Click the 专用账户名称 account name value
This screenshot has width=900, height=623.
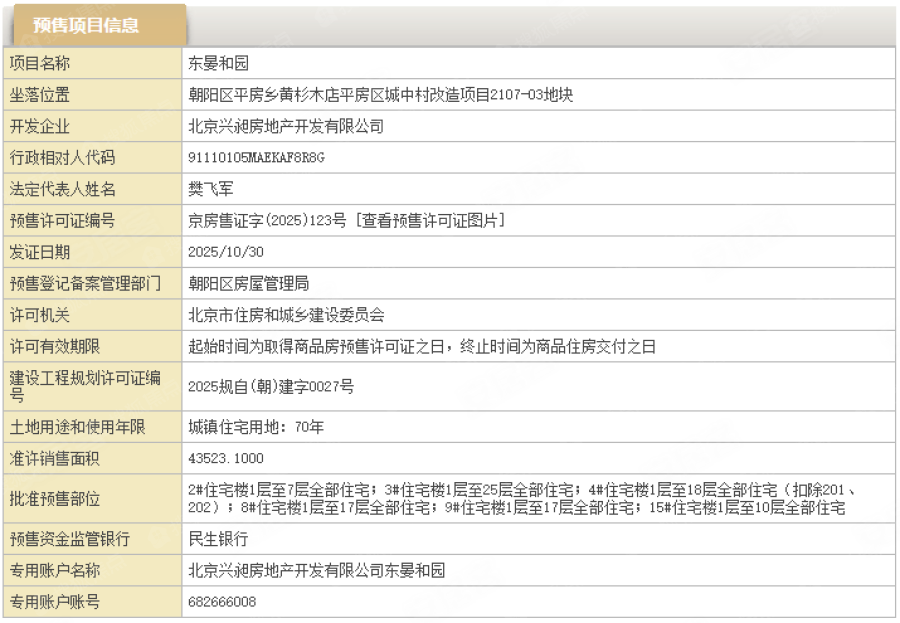[316, 570]
